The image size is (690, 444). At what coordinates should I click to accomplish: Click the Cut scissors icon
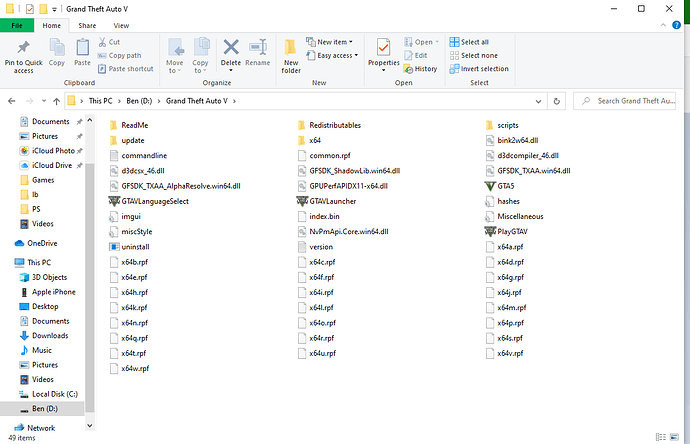coord(102,42)
